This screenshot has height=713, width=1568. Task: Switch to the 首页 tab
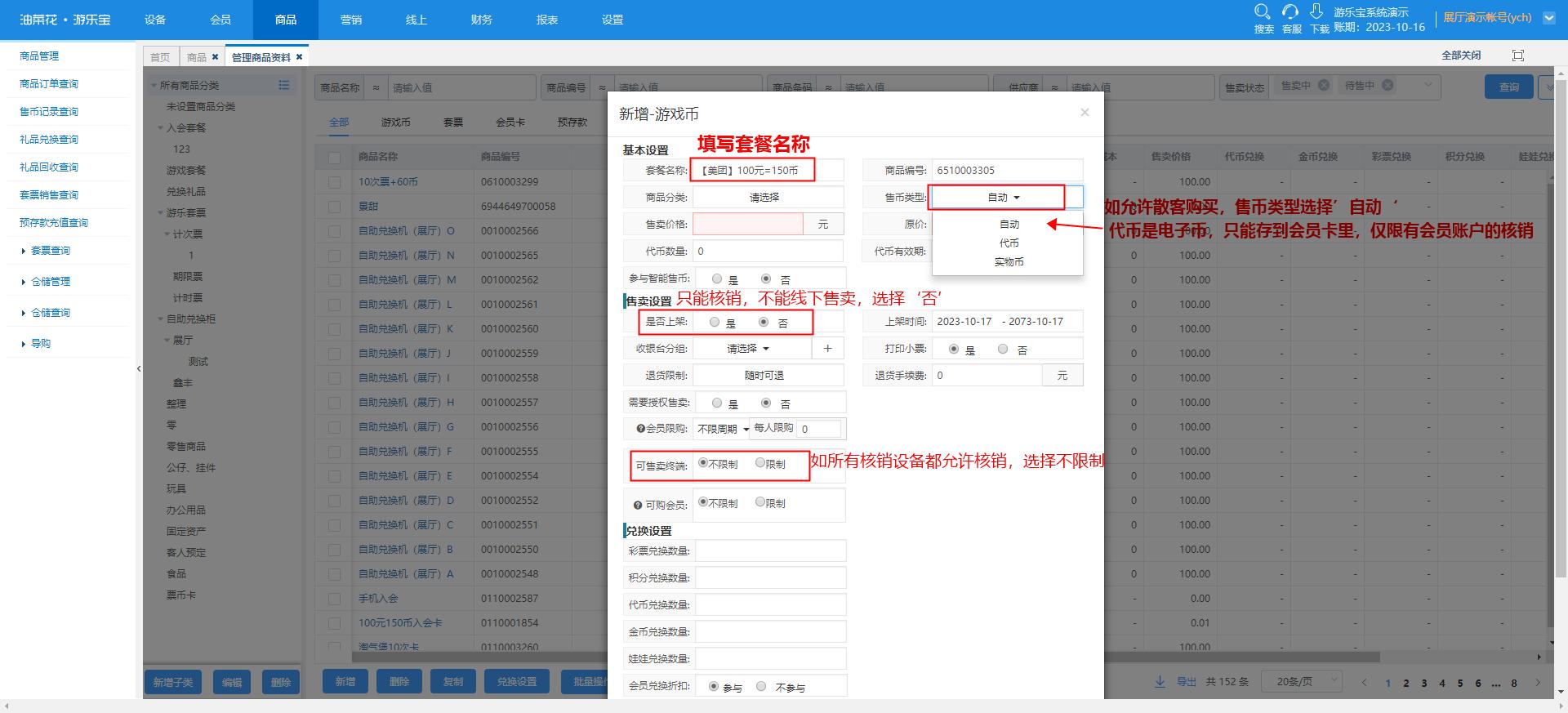pyautogui.click(x=160, y=57)
